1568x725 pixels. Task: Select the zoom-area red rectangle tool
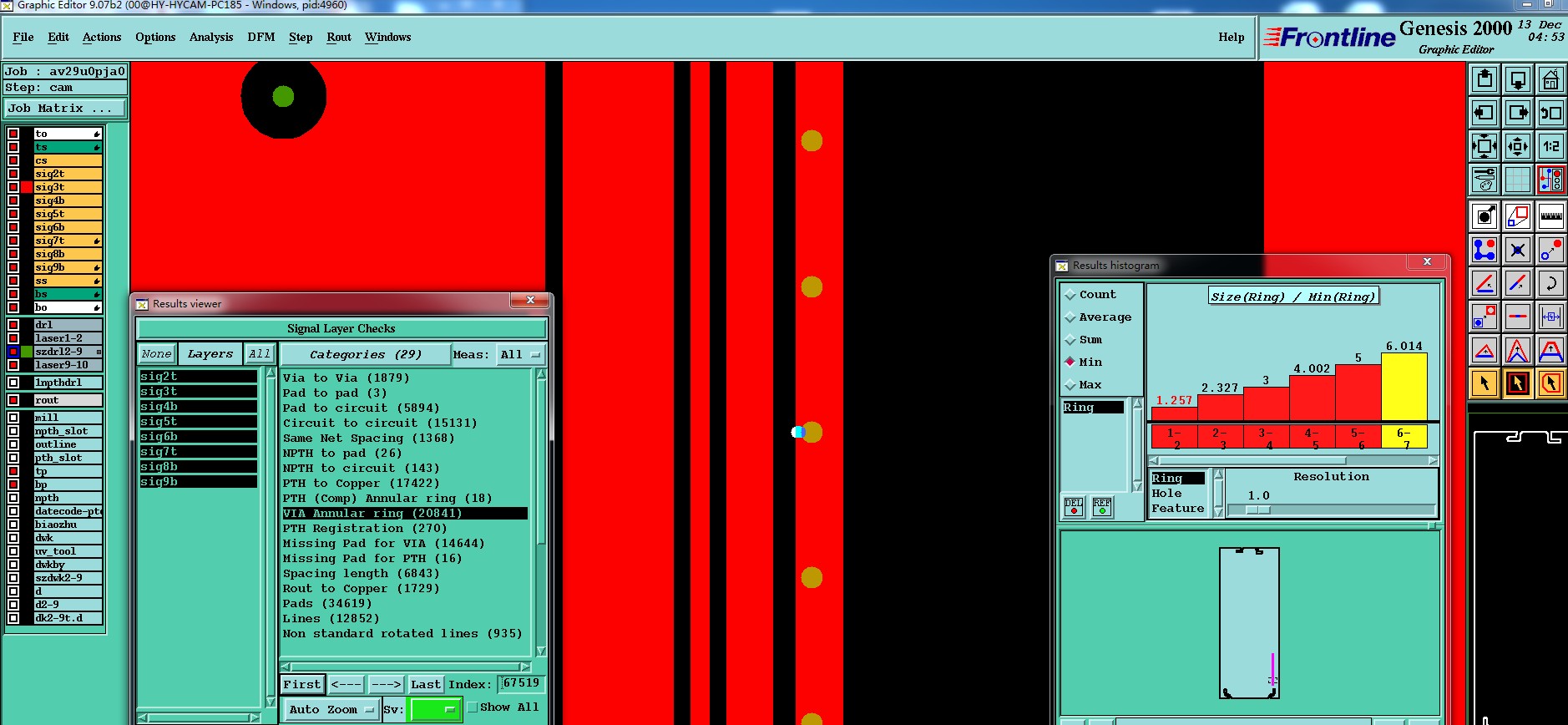[x=1518, y=216]
